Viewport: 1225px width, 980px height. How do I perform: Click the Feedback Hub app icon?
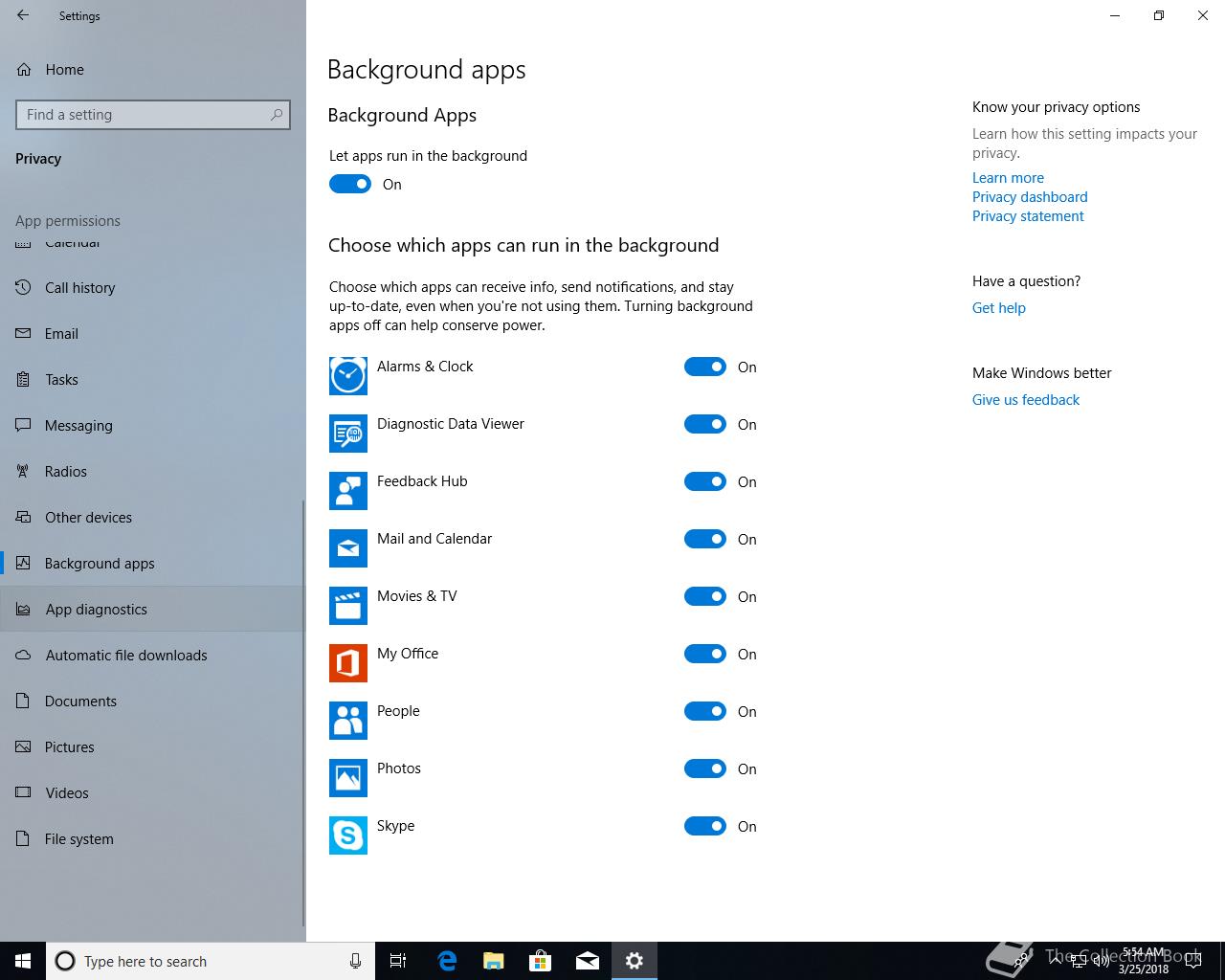348,491
